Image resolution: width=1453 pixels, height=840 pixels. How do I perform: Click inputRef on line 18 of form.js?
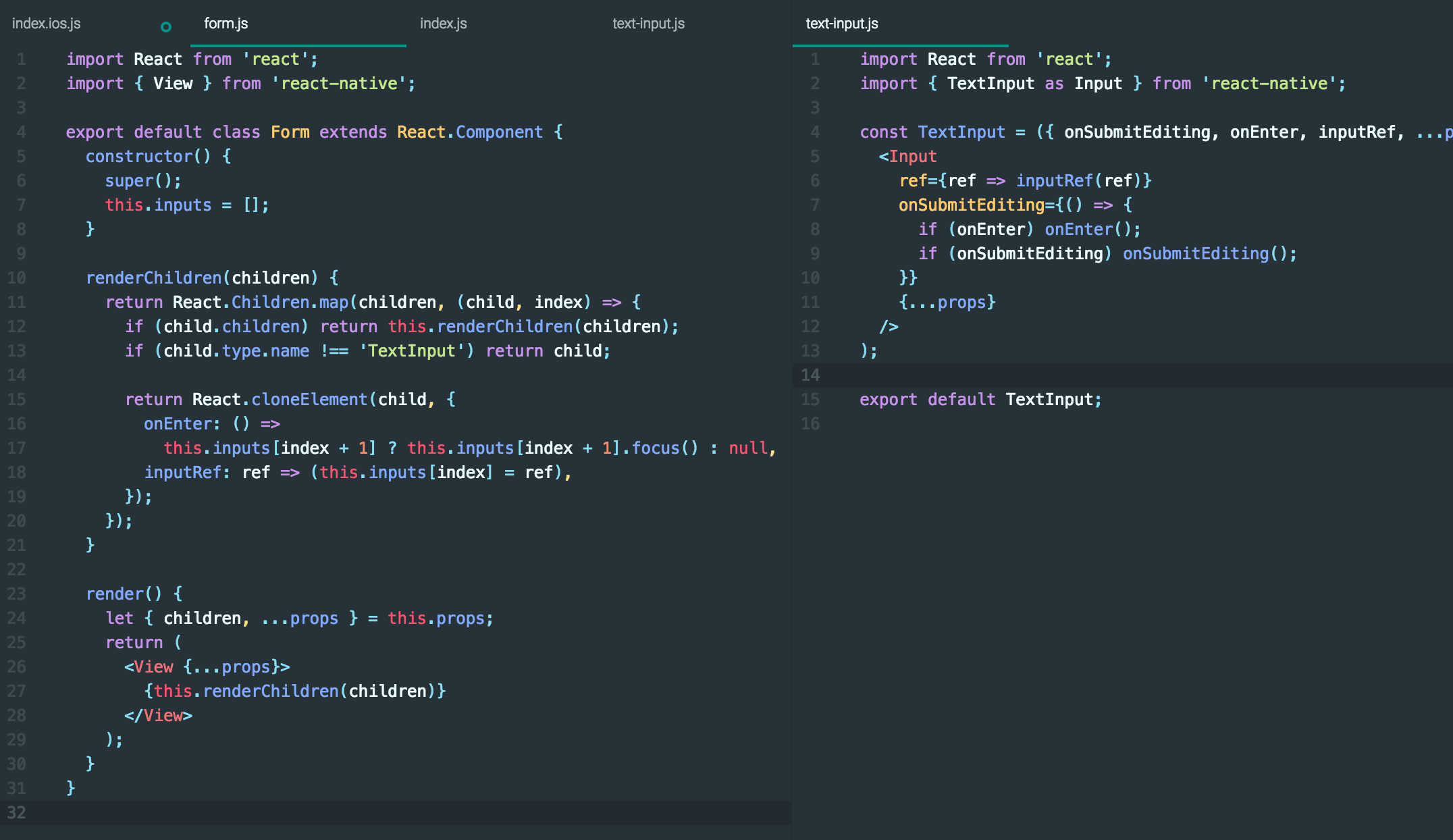[x=182, y=472]
